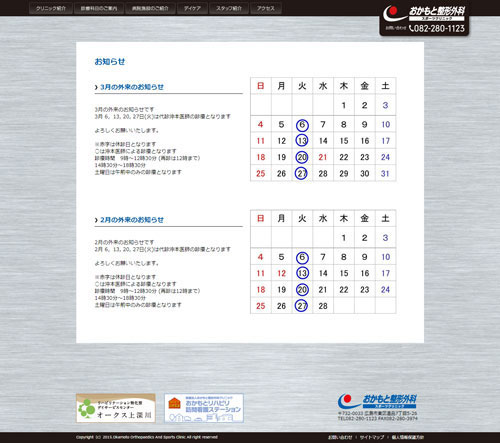This screenshot has width=500, height=443.
Task: Select the スタッフ紹介 navigation item
Action: point(229,8)
